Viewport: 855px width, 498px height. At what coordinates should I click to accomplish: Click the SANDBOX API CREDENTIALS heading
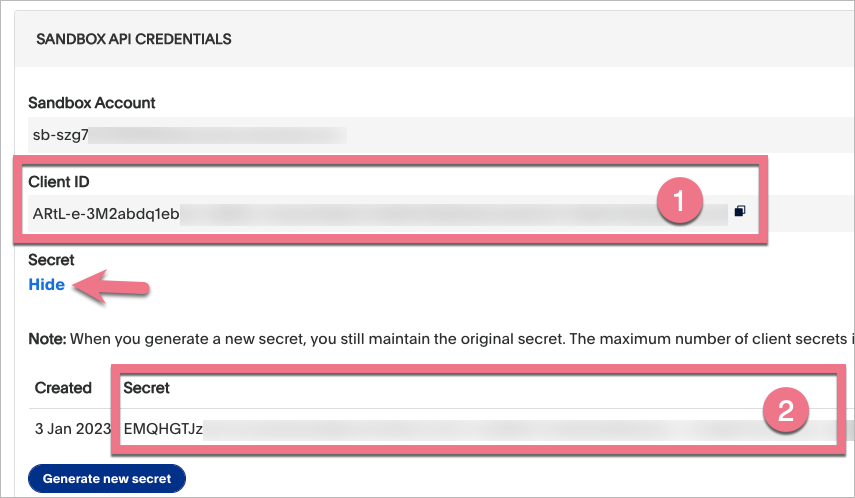[x=134, y=40]
